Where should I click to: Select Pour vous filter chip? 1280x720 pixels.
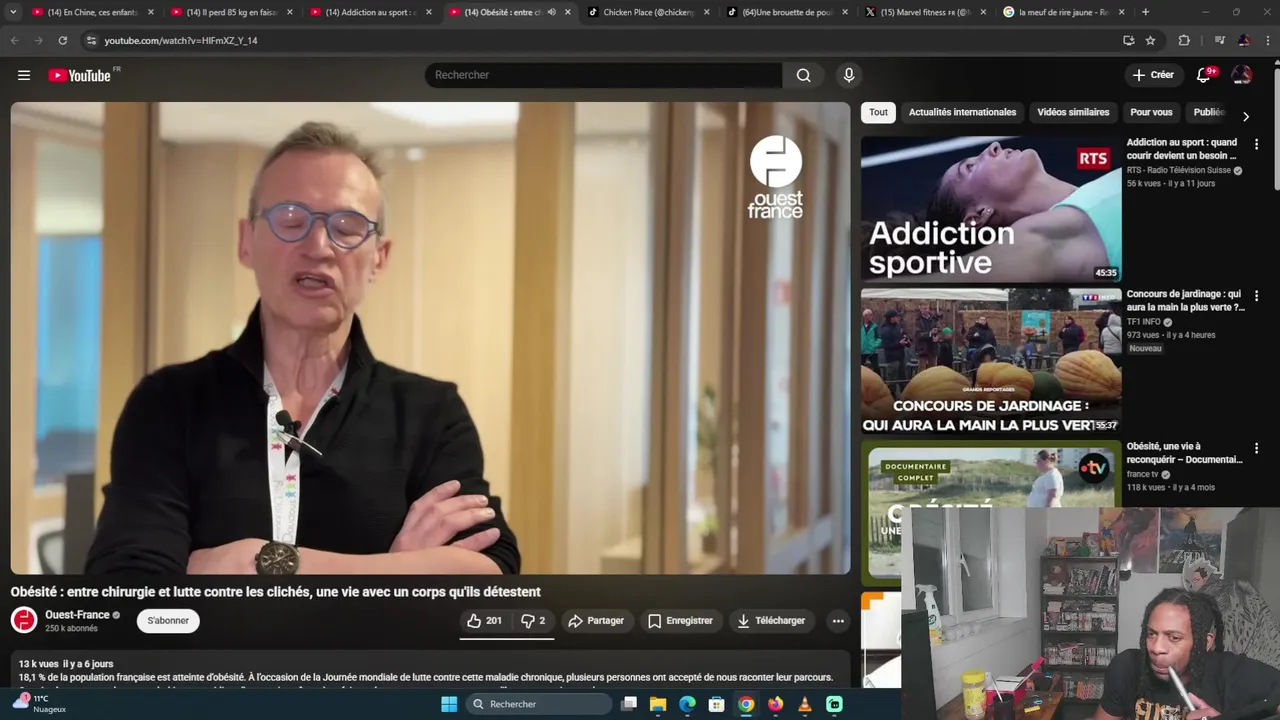1151,112
